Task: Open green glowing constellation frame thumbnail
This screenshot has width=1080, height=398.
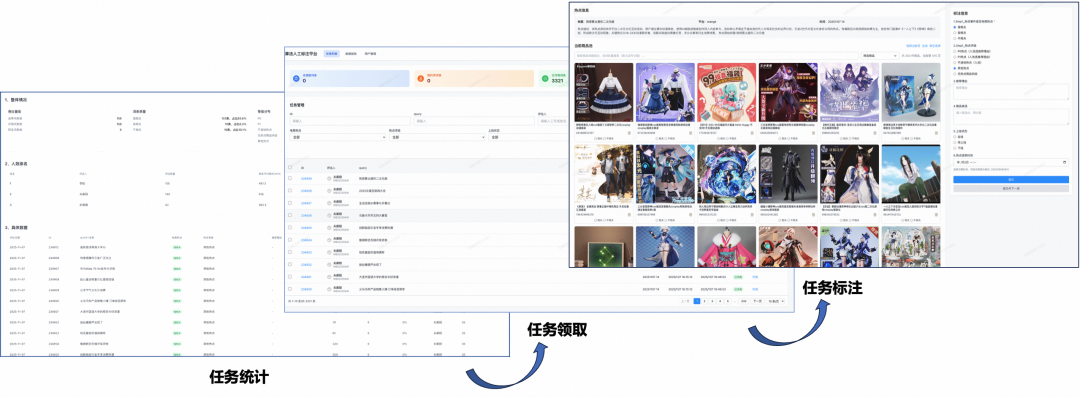Action: click(603, 246)
